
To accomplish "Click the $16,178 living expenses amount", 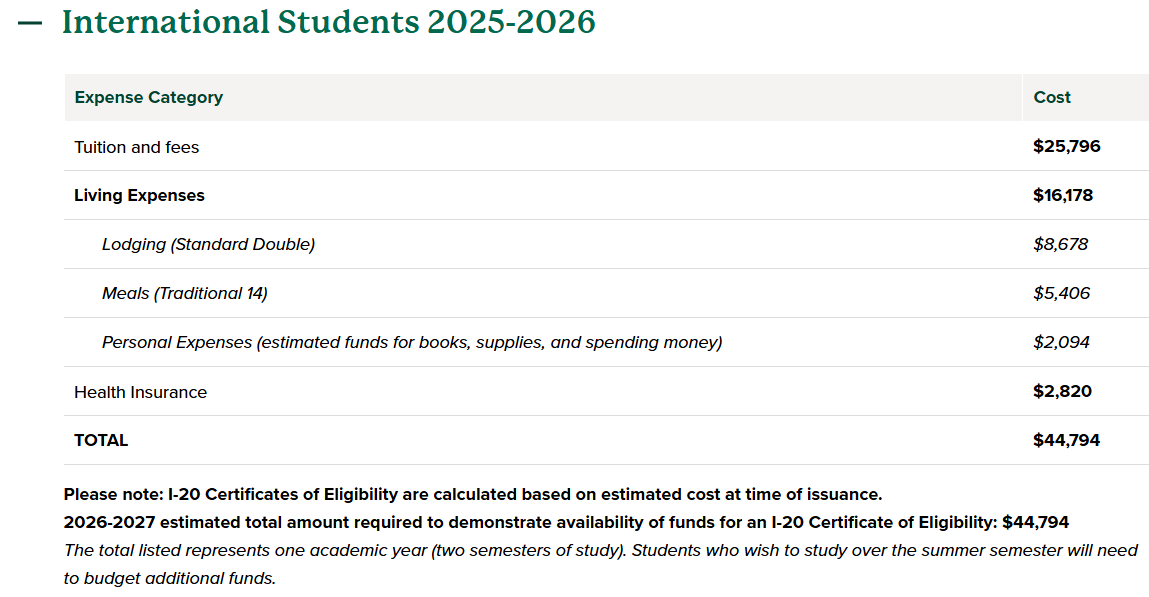I will tap(1063, 195).
